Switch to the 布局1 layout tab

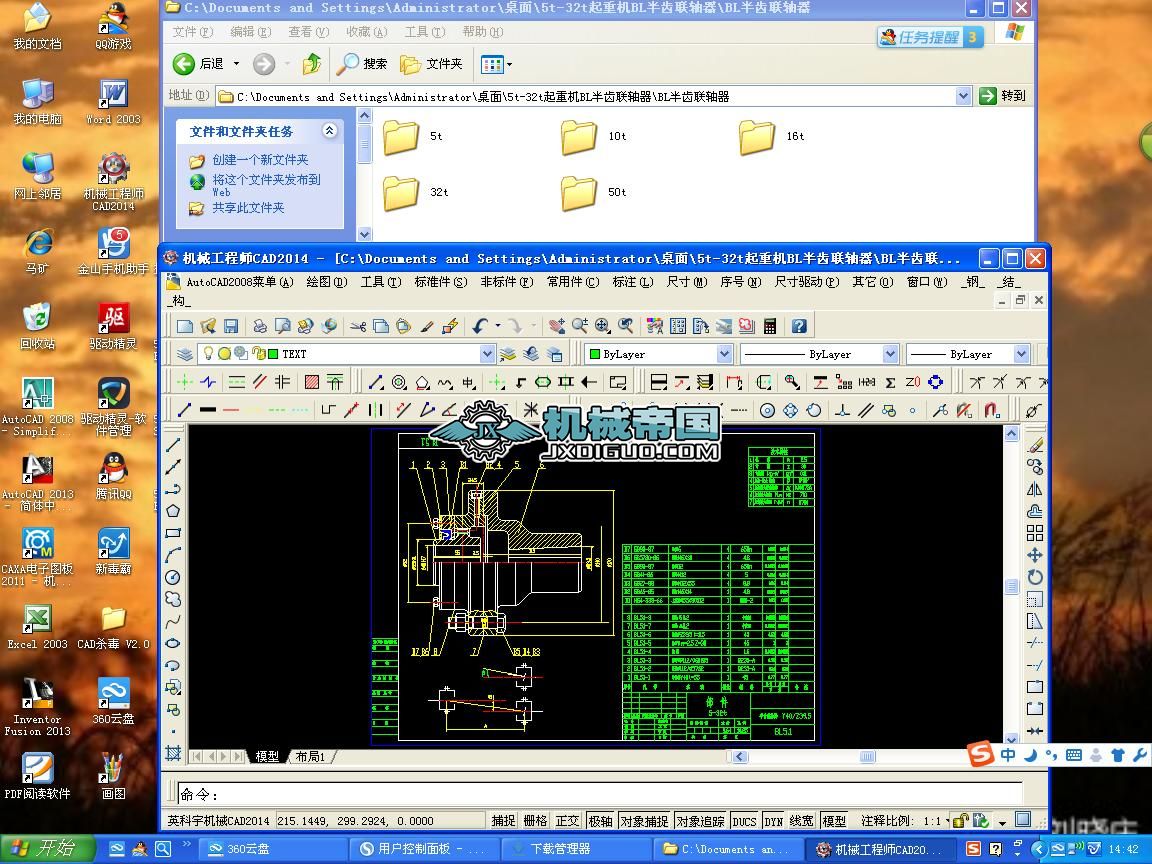311,757
